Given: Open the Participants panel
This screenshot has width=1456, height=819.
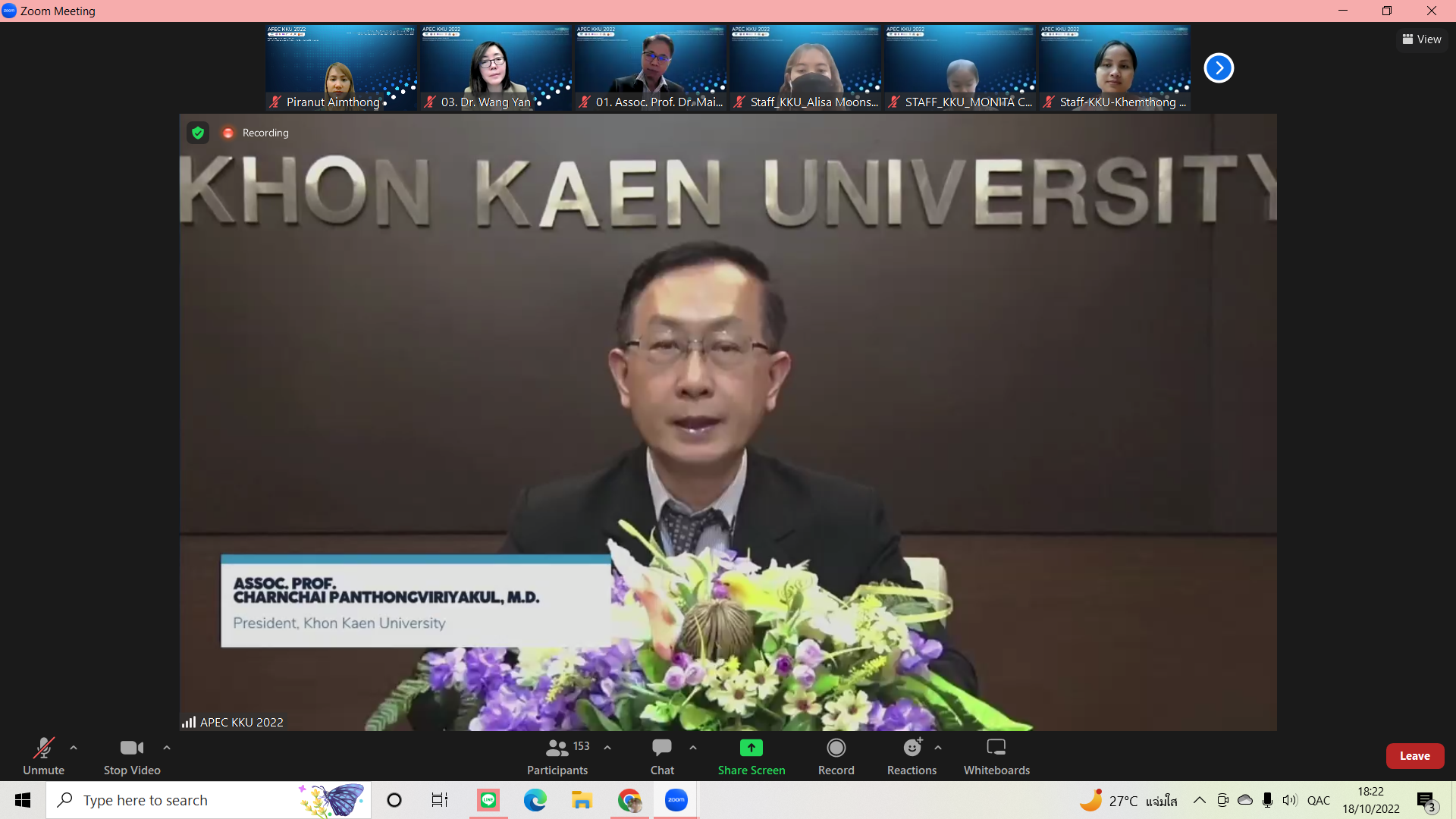Looking at the screenshot, I should click(x=557, y=756).
